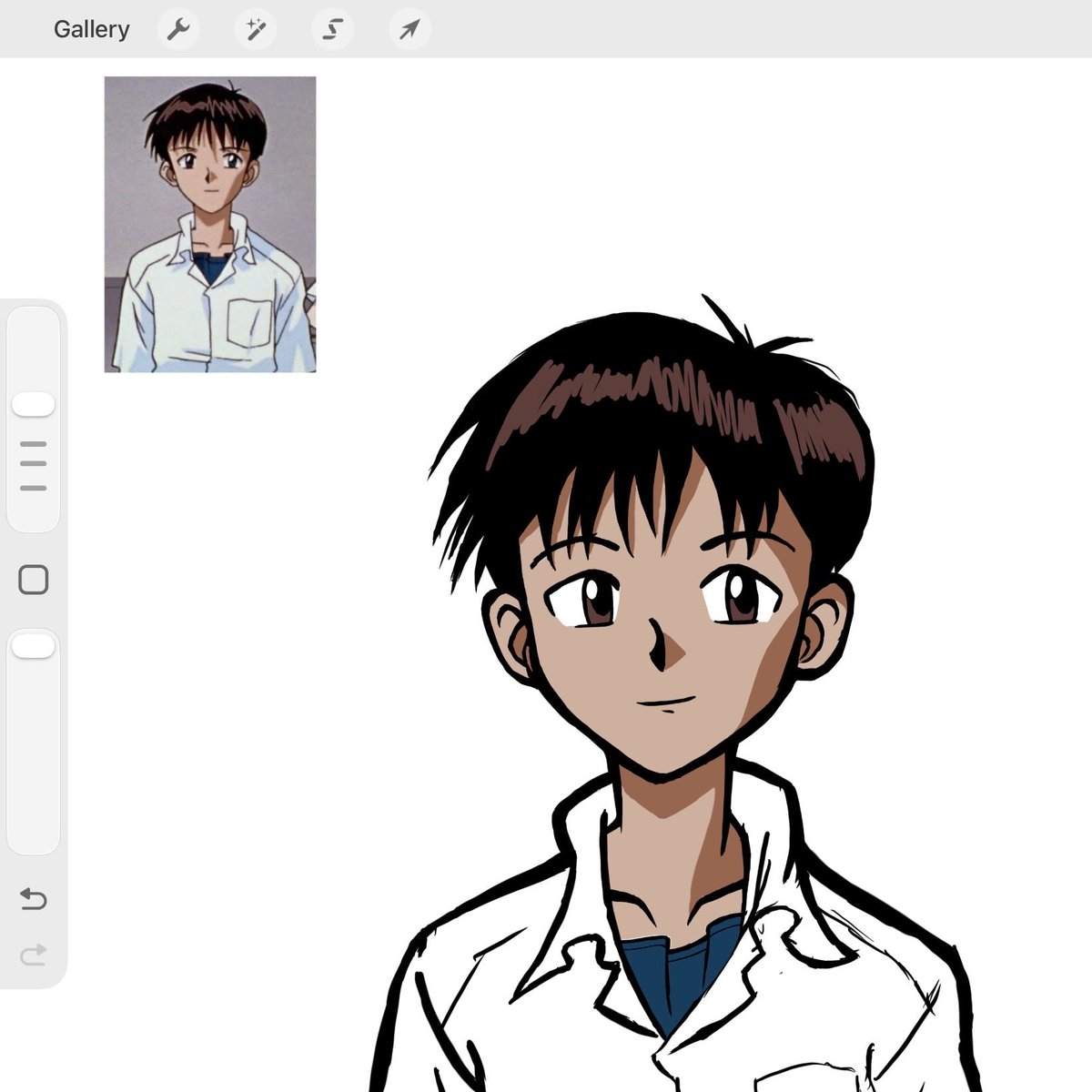Tap the sidebar Modify square button
1092x1092 pixels.
(34, 580)
